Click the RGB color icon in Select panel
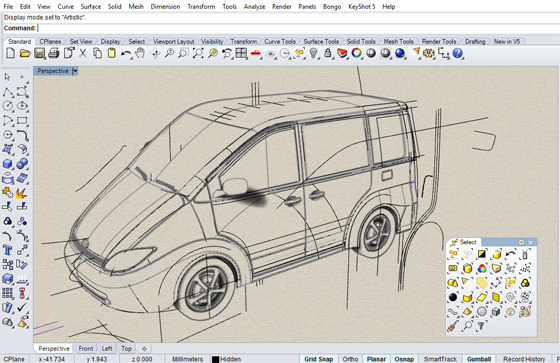The height and width of the screenshot is (363, 560). (x=481, y=268)
